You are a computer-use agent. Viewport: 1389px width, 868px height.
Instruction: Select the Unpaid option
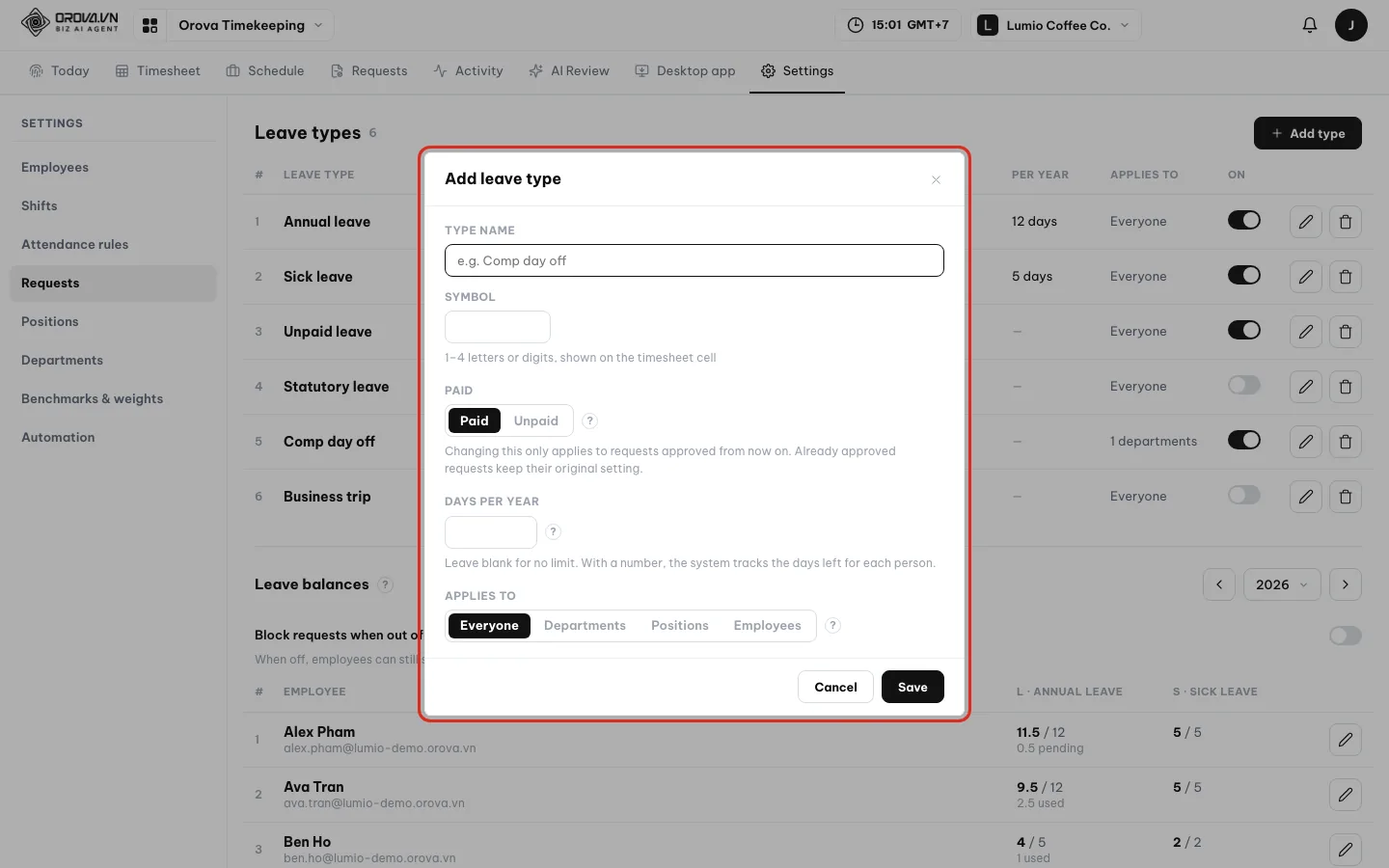[x=535, y=420]
